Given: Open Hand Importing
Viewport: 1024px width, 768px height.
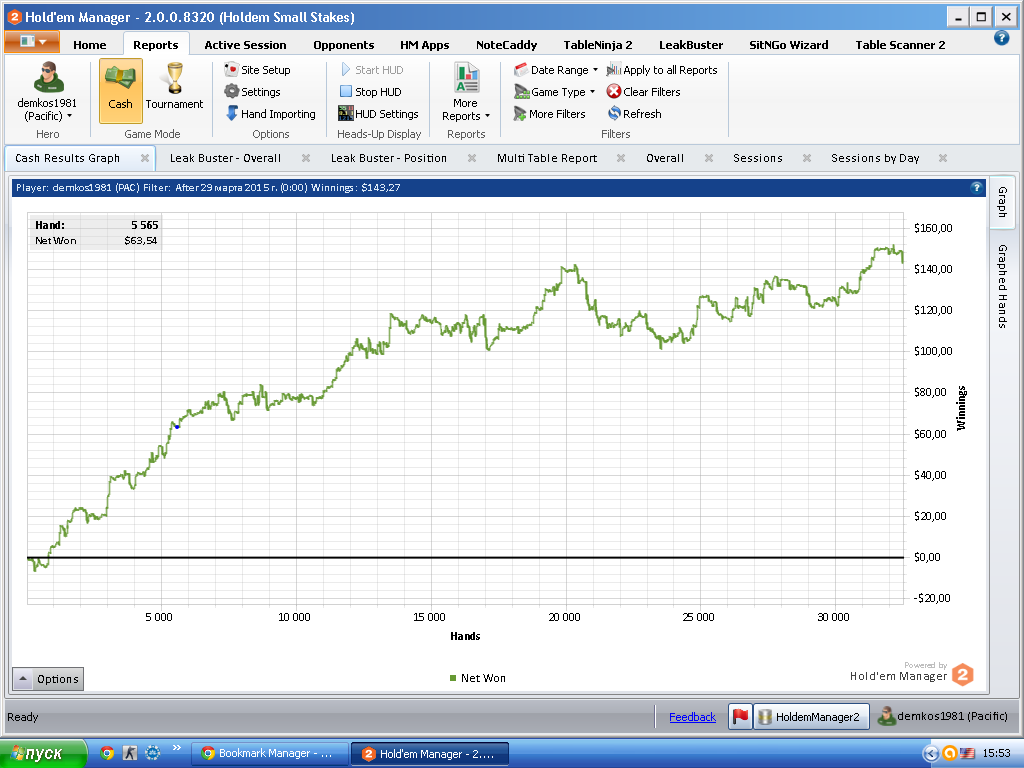Looking at the screenshot, I should [x=270, y=114].
